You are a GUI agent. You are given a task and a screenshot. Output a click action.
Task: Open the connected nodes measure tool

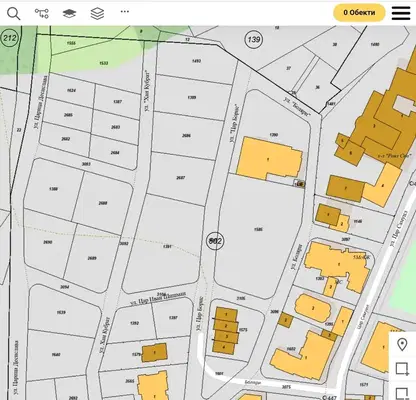(x=42, y=13)
